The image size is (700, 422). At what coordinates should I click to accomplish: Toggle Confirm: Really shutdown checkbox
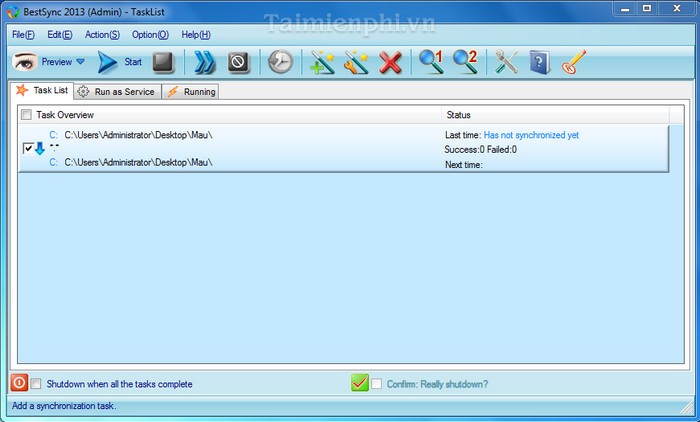point(376,384)
